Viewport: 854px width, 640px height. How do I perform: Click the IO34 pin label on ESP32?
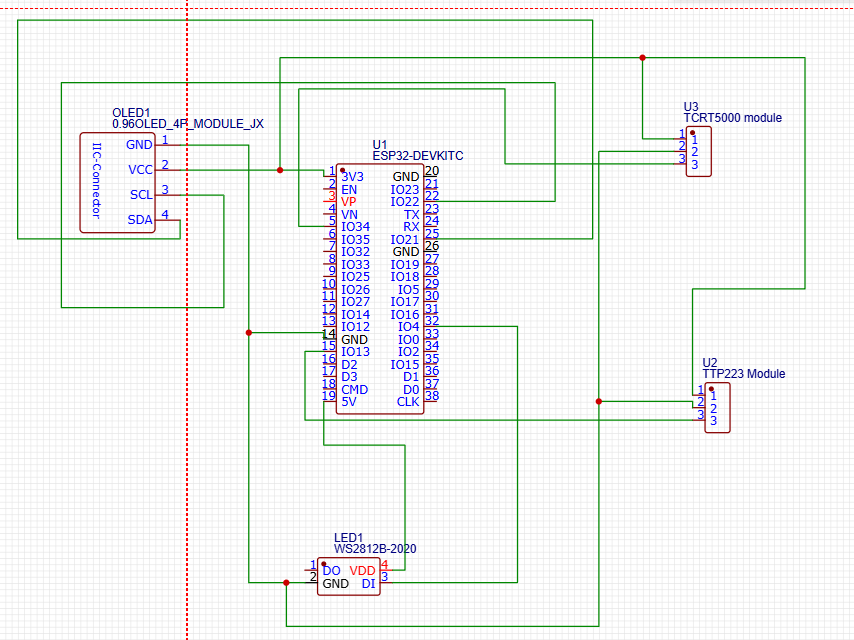tap(355, 227)
